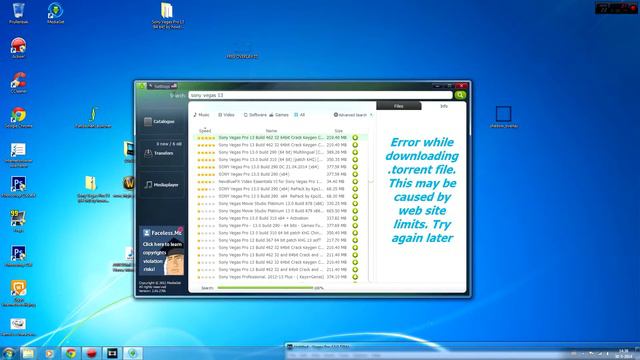Sort results by Size column
This screenshot has height=360, width=640.
[x=338, y=131]
